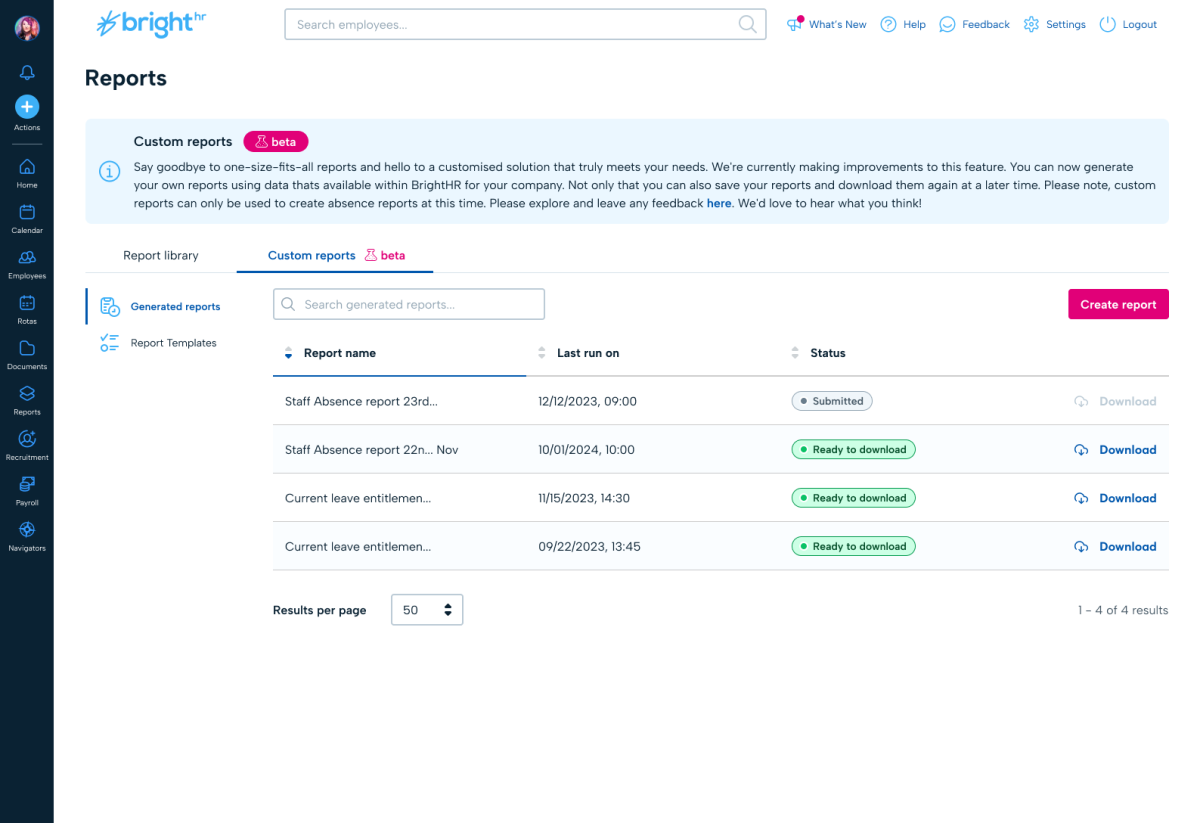Click the Create report button
The image size is (1200, 823).
tap(1118, 304)
